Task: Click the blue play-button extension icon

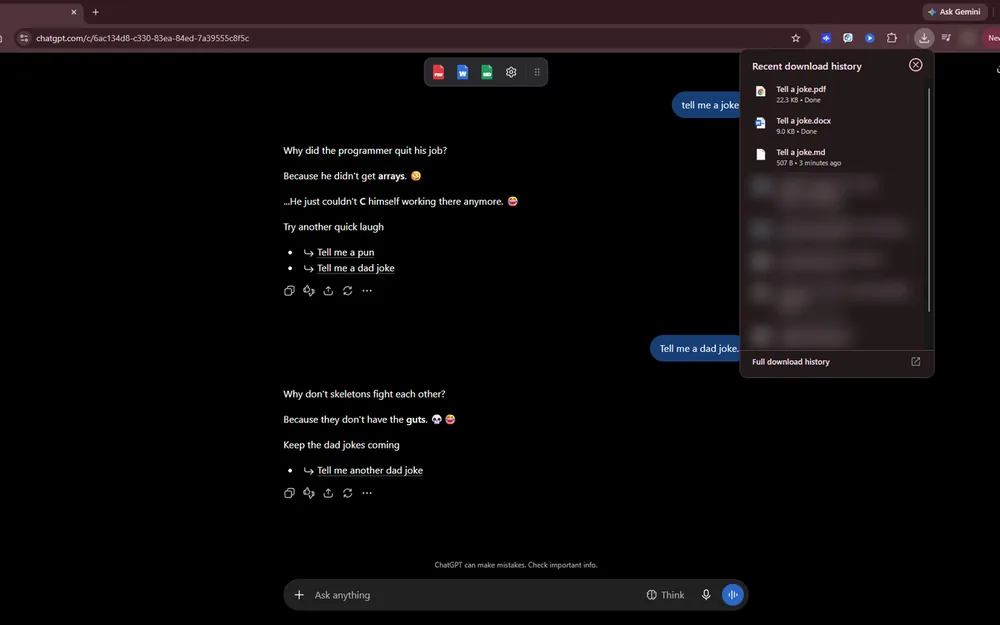Action: pyautogui.click(x=869, y=38)
